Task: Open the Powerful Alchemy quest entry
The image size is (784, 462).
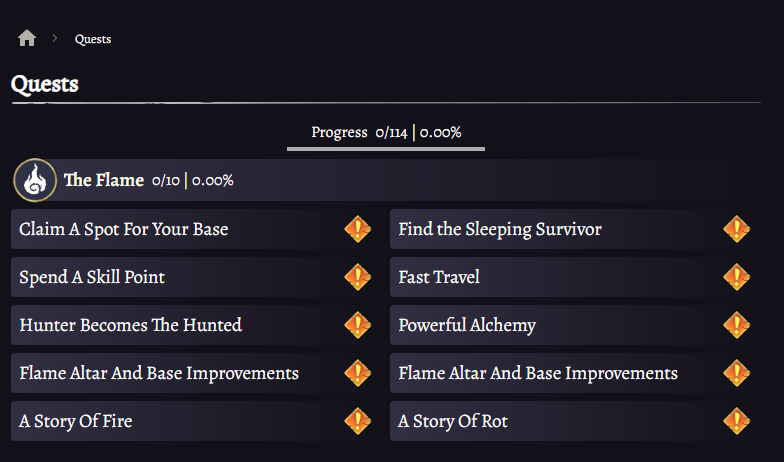Action: 467,325
